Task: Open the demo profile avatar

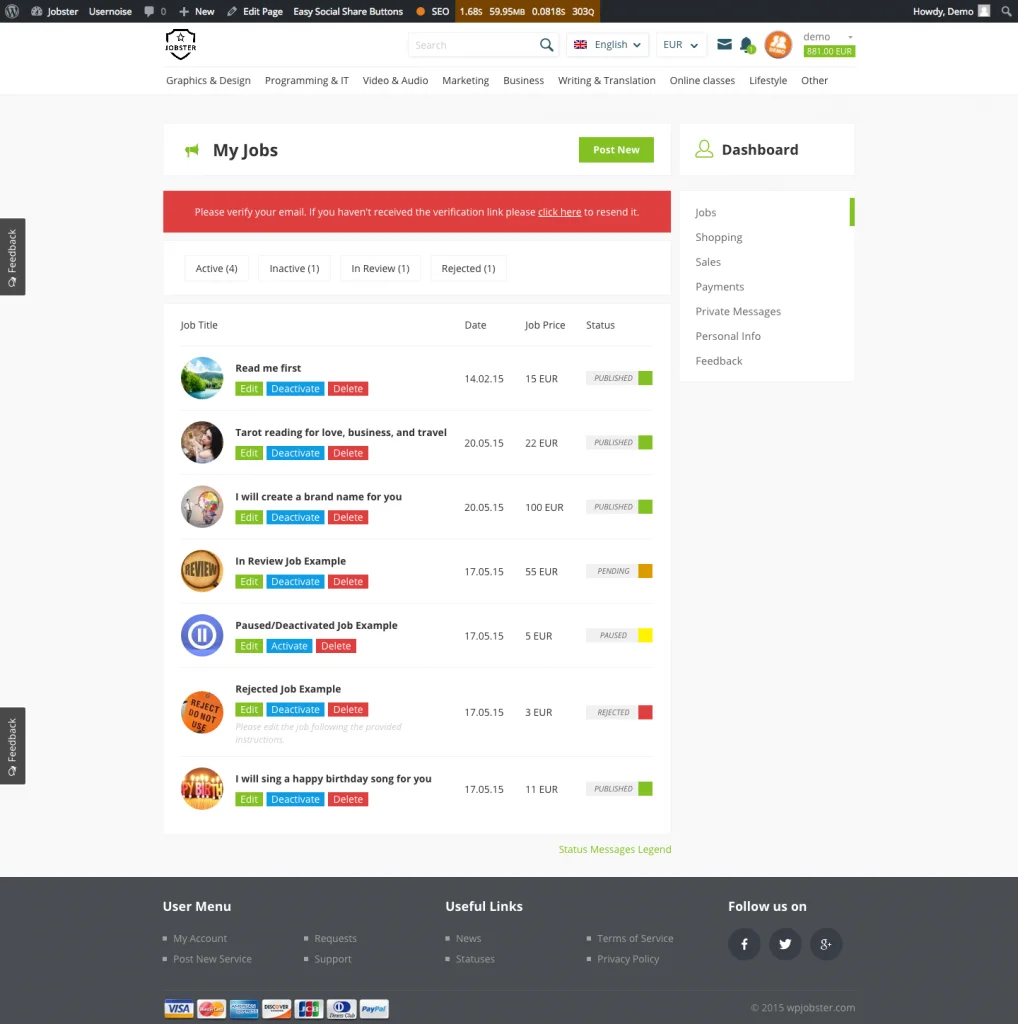Action: [x=778, y=44]
